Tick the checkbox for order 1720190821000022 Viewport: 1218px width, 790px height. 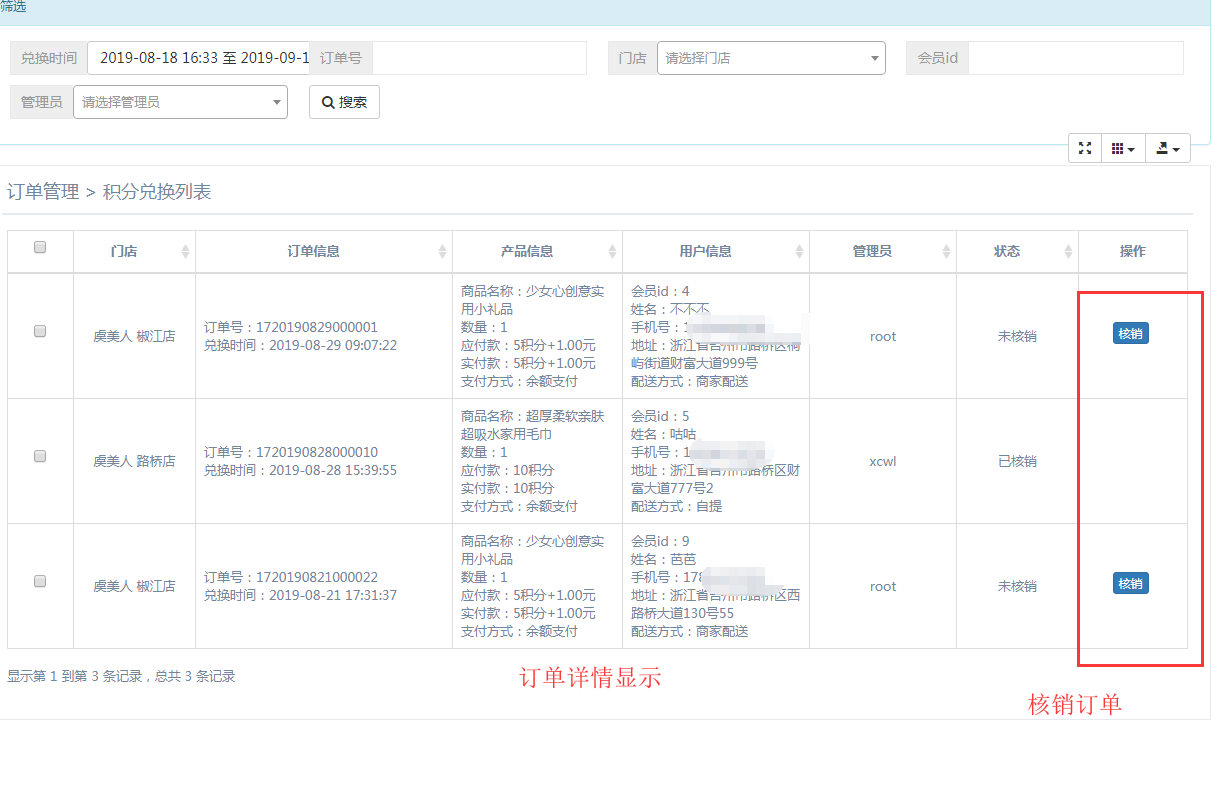(x=40, y=581)
